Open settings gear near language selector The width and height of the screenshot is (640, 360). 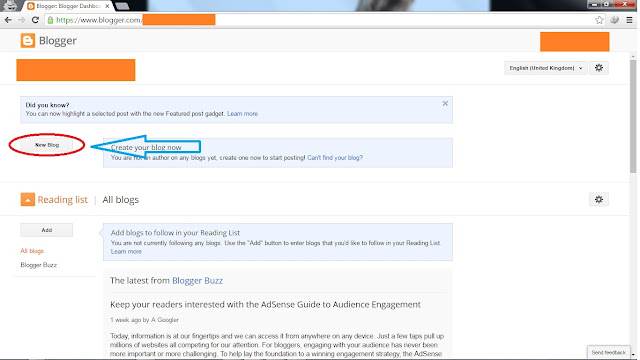[x=599, y=68]
